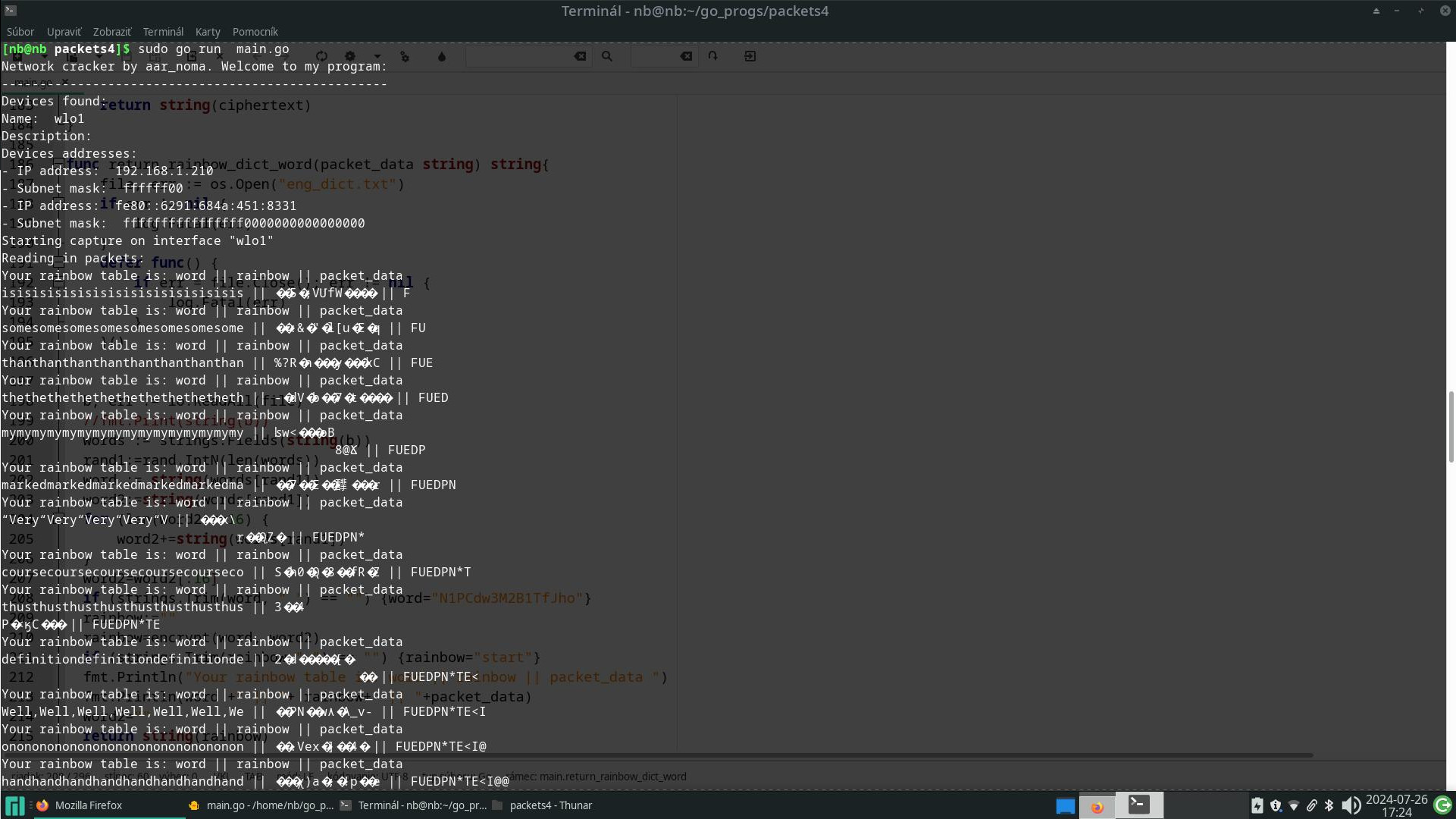
Task: Open the battery status tray icon
Action: 1257,805
